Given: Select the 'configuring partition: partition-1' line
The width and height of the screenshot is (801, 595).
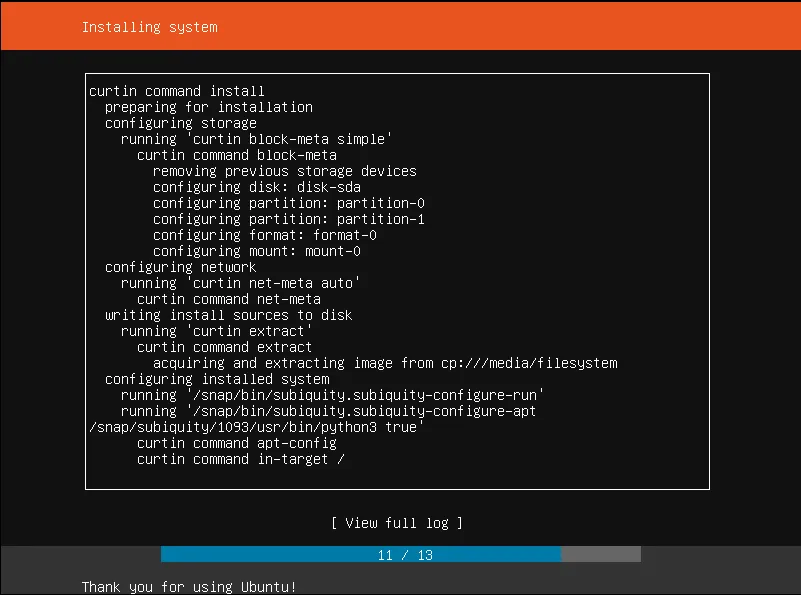Looking at the screenshot, I should click(289, 219).
